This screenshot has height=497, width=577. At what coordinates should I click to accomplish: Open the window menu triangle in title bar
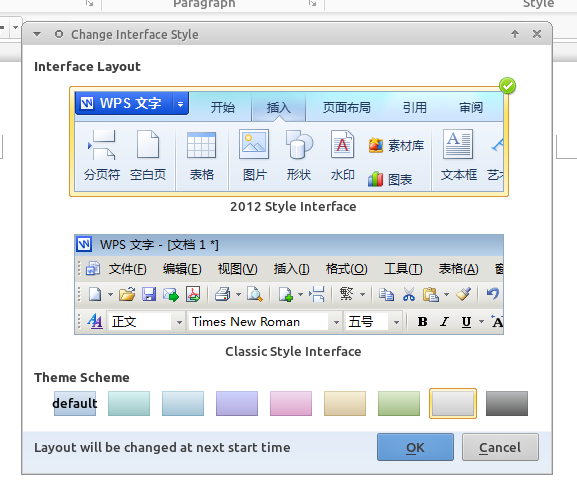37,34
